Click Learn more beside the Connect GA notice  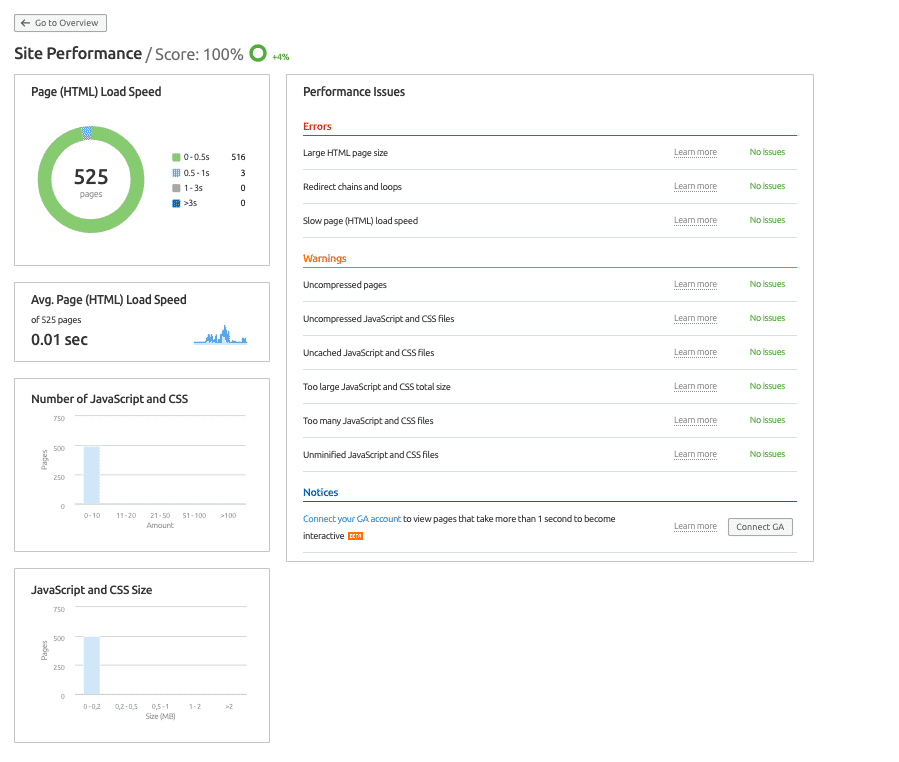click(x=695, y=527)
